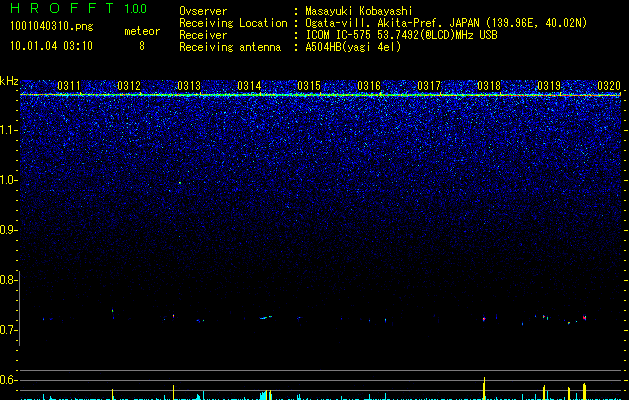Click the Ogata-vill. Akita-Pref. JAPAN location text
The height and width of the screenshot is (400, 629).
pyautogui.click(x=446, y=23)
